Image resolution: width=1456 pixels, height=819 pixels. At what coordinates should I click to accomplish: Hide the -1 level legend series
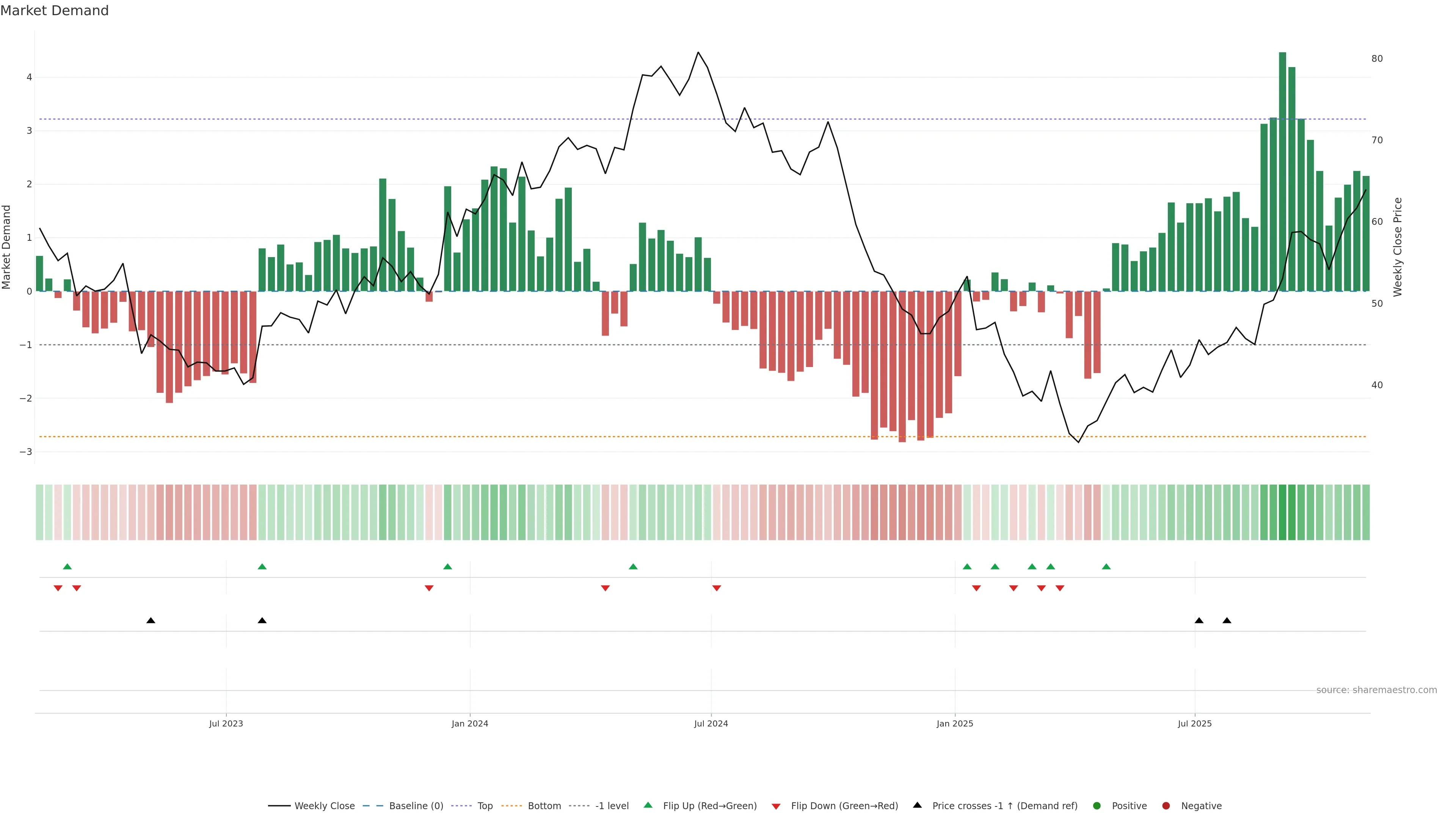(x=612, y=806)
